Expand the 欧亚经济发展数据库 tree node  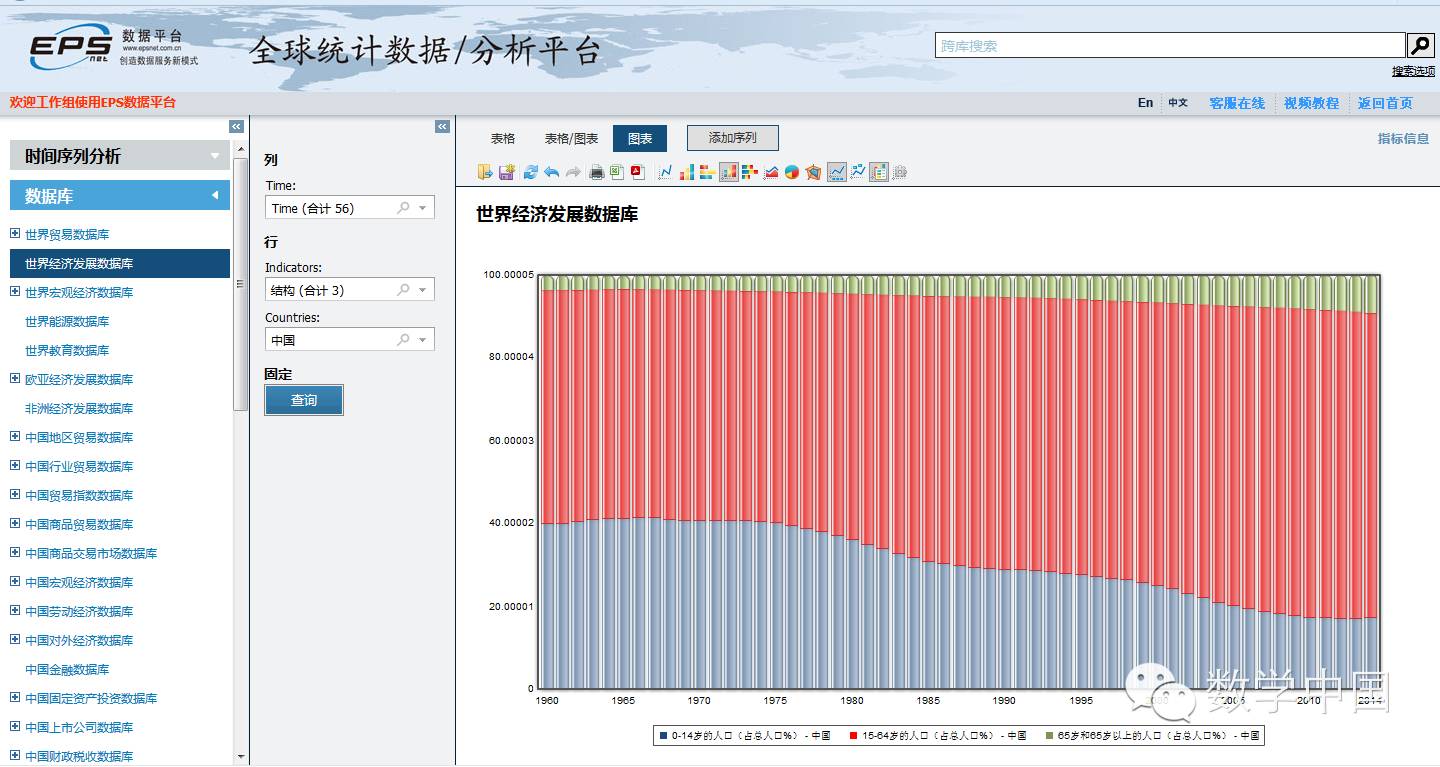[15, 379]
